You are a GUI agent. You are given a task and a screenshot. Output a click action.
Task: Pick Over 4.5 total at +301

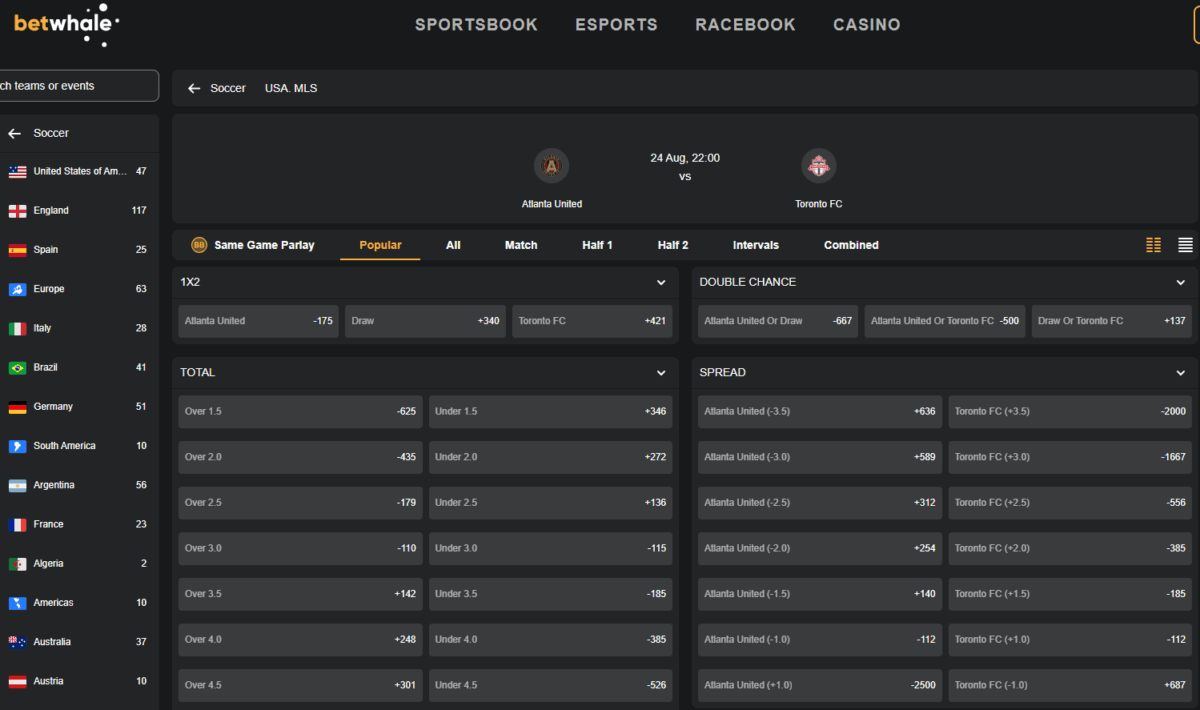pos(301,686)
